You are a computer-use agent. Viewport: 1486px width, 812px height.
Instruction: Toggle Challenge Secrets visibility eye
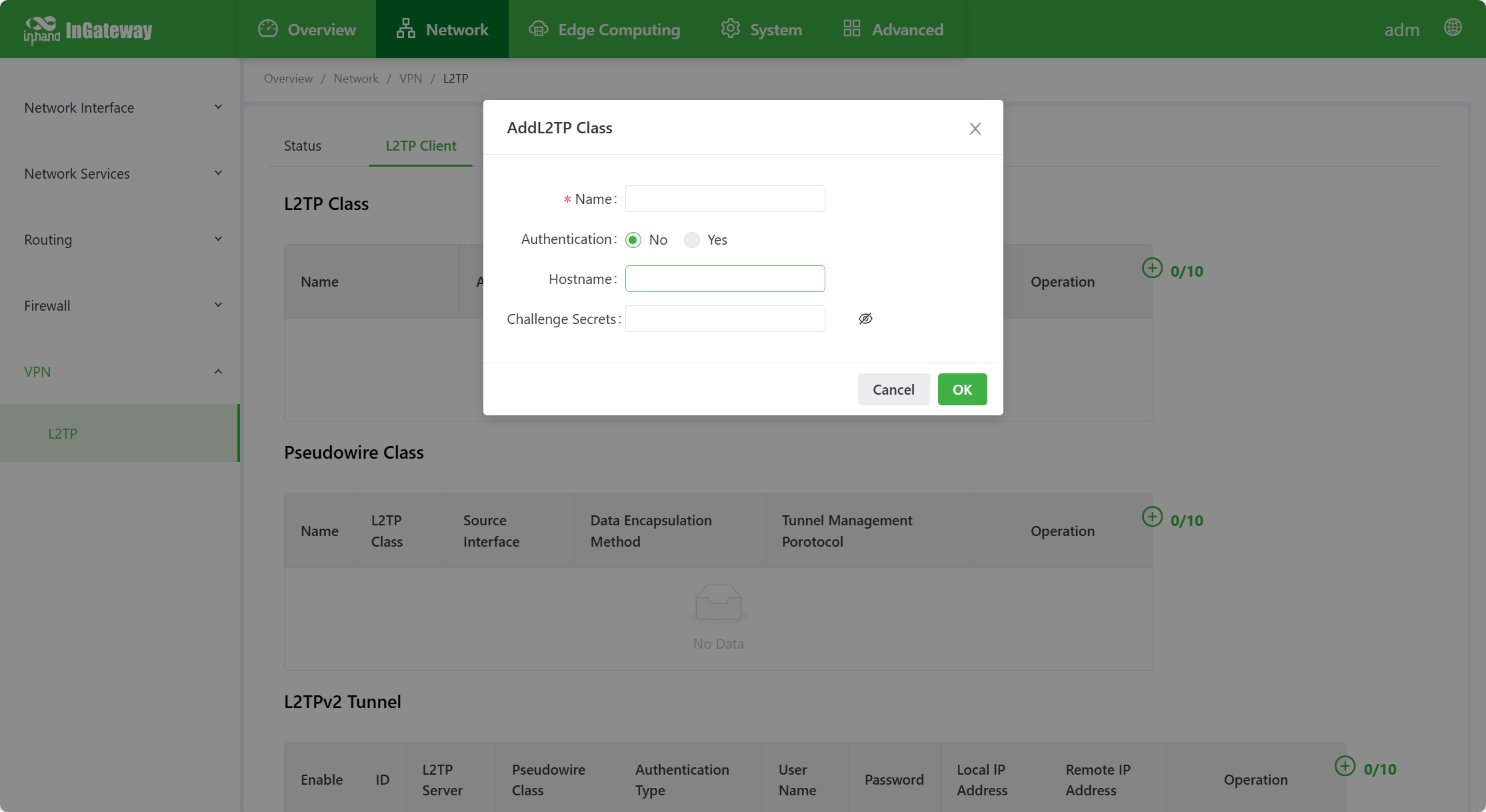[865, 319]
